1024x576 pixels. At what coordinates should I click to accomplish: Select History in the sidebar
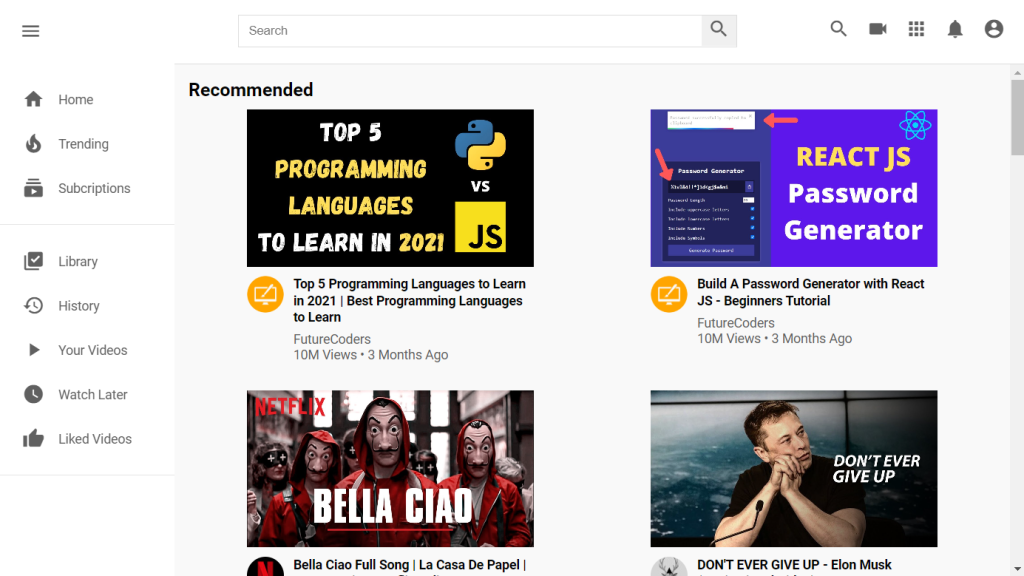(x=78, y=306)
